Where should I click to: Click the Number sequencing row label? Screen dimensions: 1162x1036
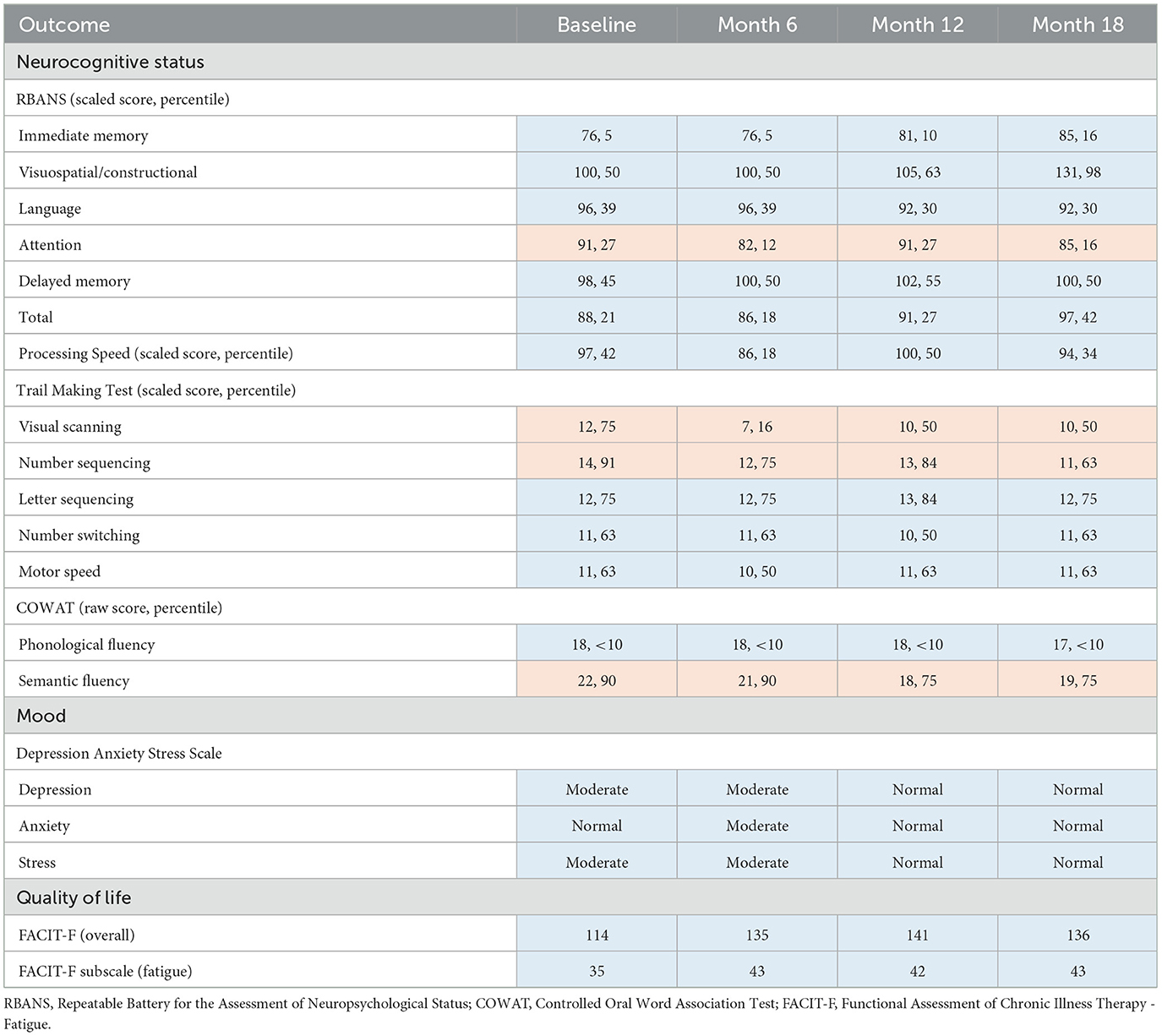click(x=85, y=463)
